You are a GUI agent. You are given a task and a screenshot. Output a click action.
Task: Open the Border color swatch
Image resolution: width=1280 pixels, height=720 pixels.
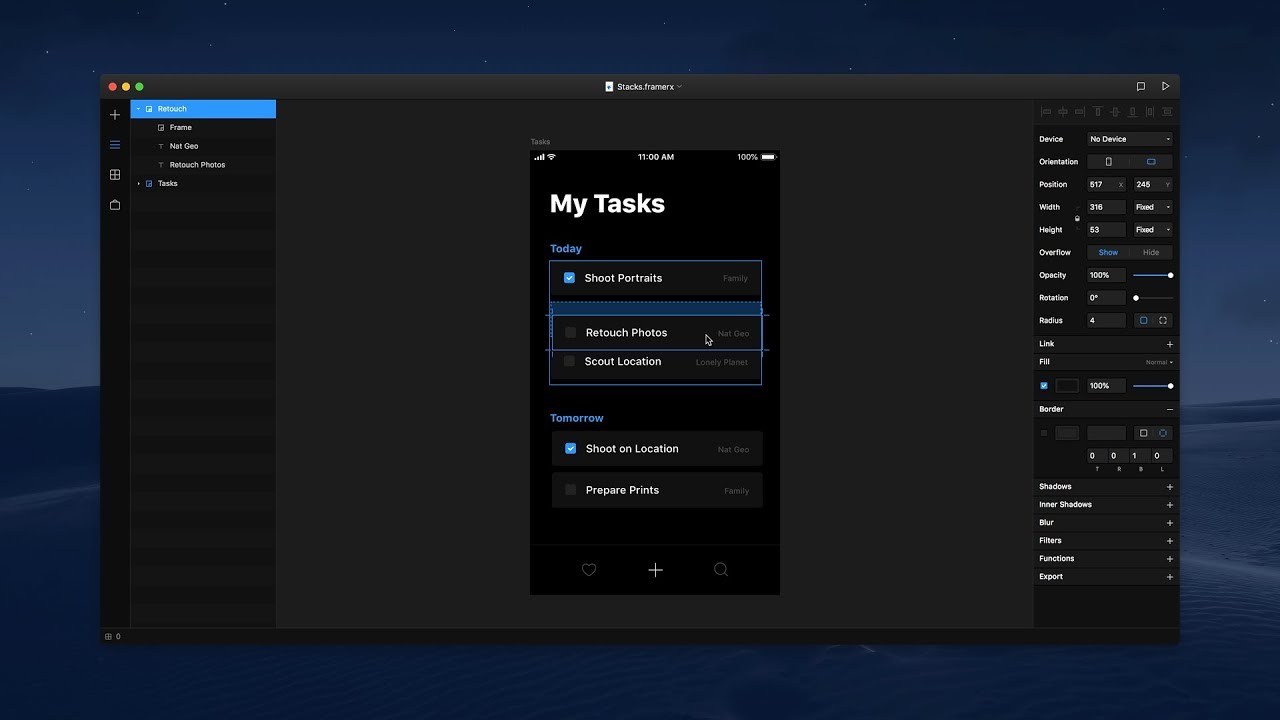pyautogui.click(x=1067, y=433)
